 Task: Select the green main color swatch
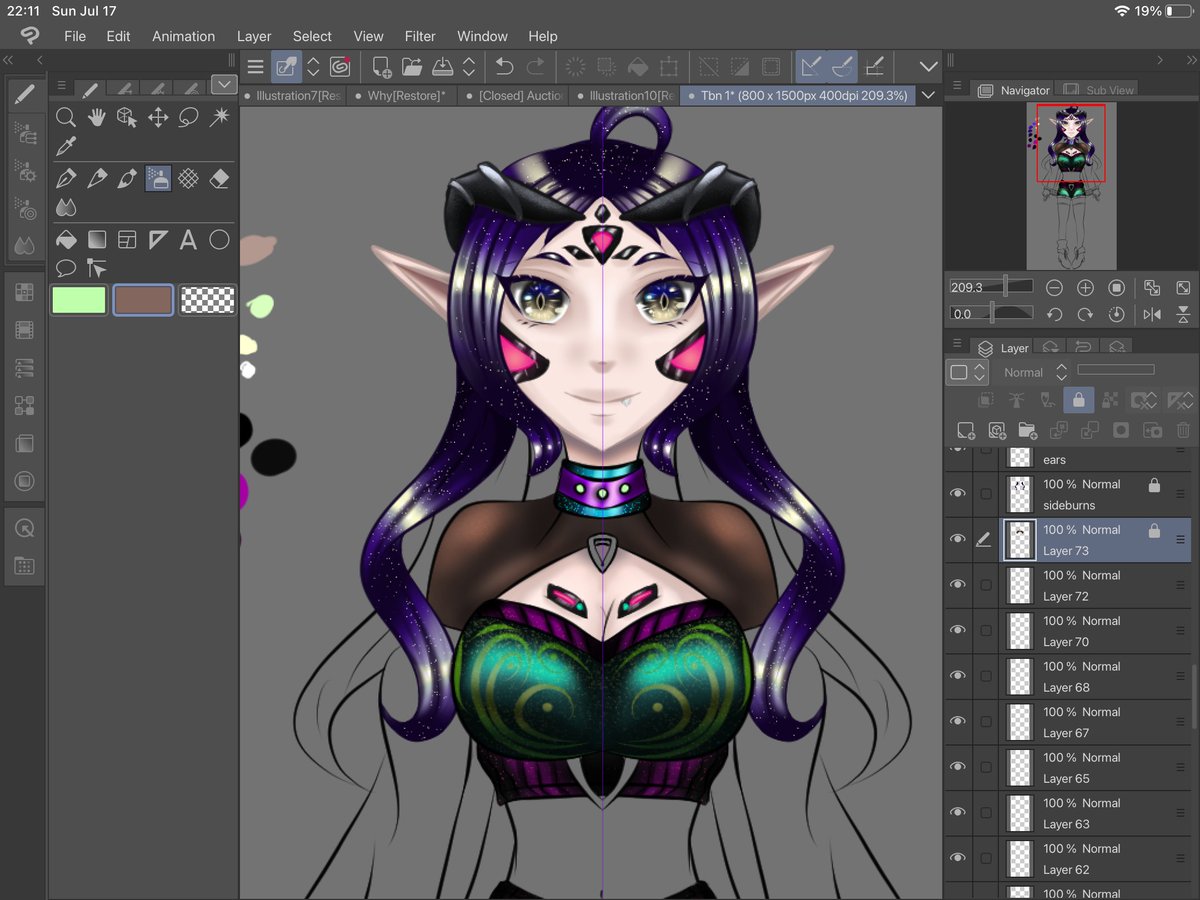pos(79,300)
